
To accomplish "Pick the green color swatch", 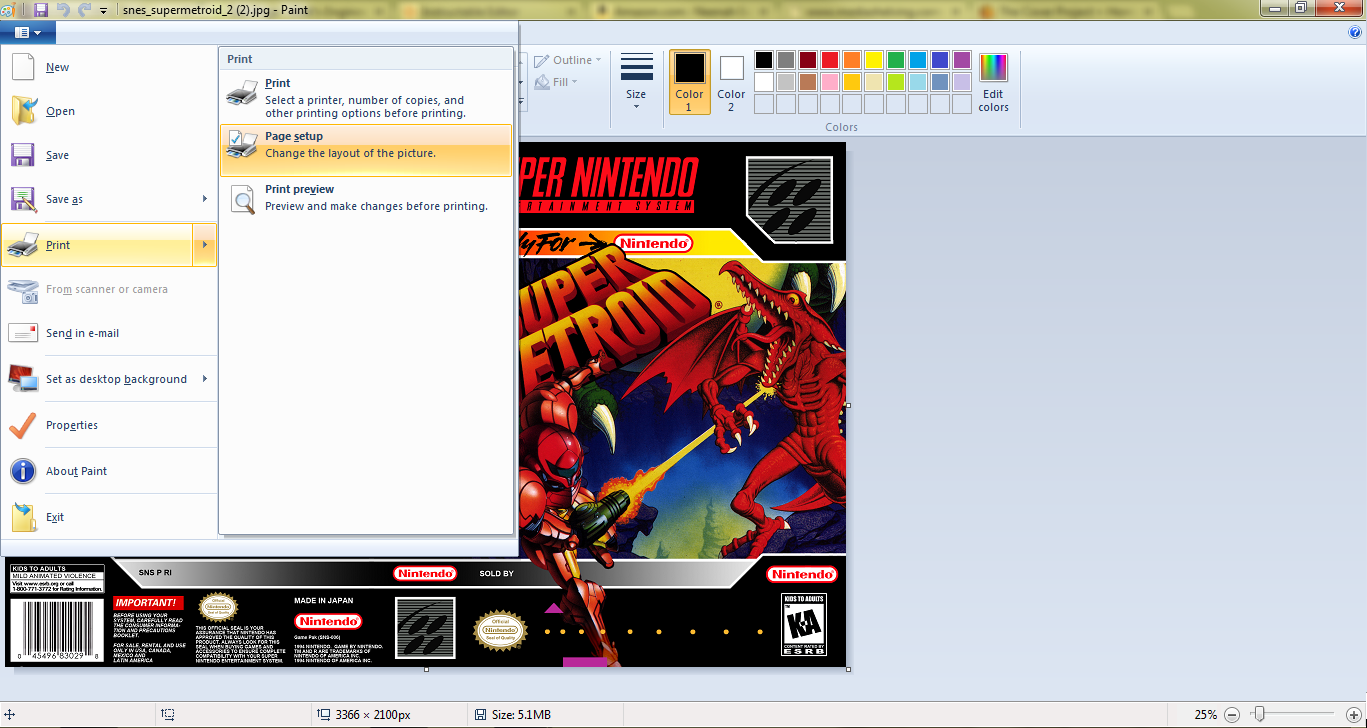I will pyautogui.click(x=896, y=60).
